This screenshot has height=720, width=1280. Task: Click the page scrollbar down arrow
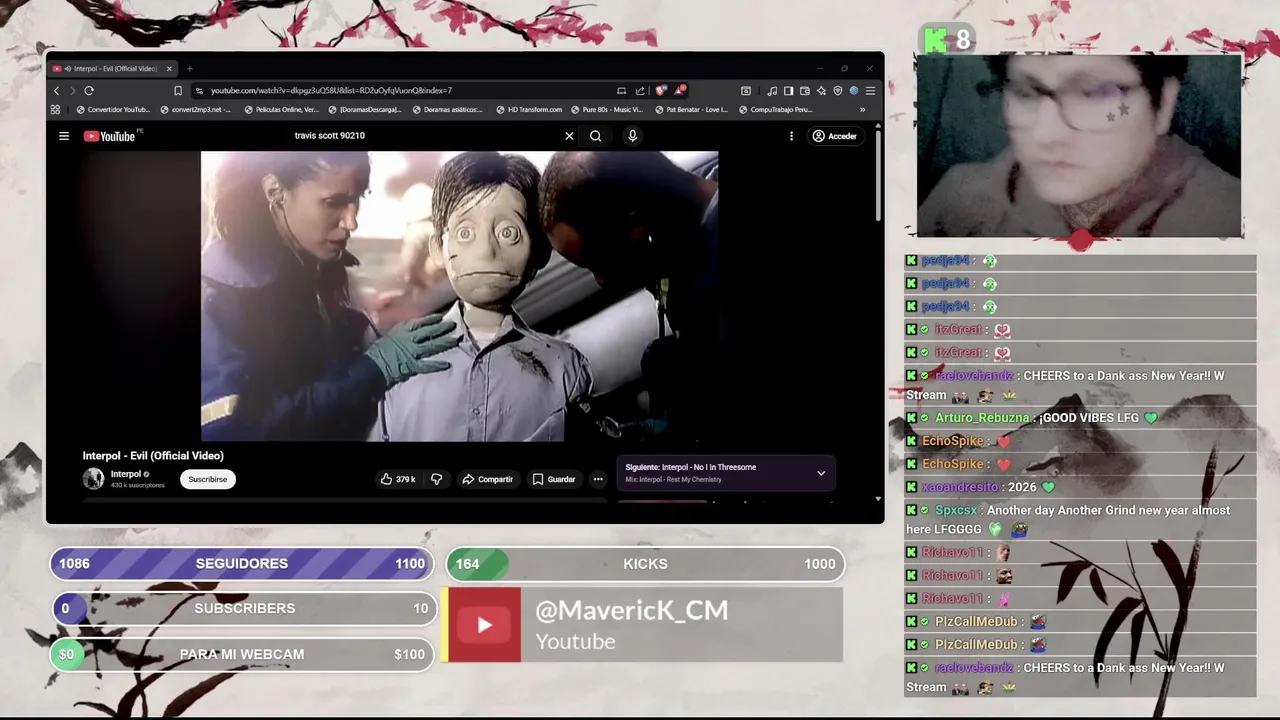point(878,498)
